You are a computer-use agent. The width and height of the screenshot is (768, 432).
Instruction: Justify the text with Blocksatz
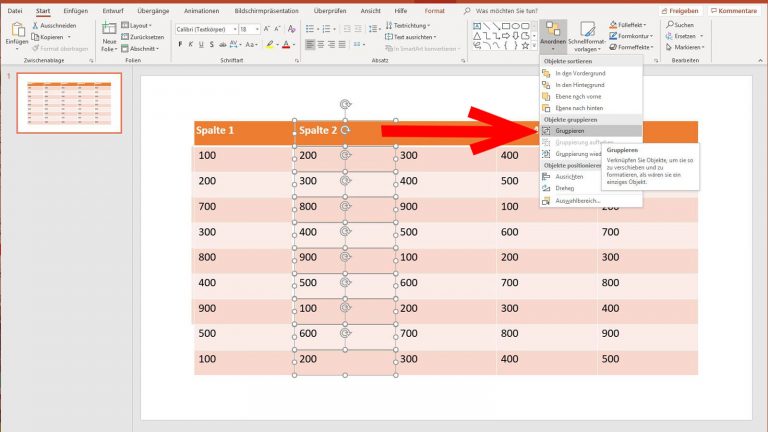(342, 45)
